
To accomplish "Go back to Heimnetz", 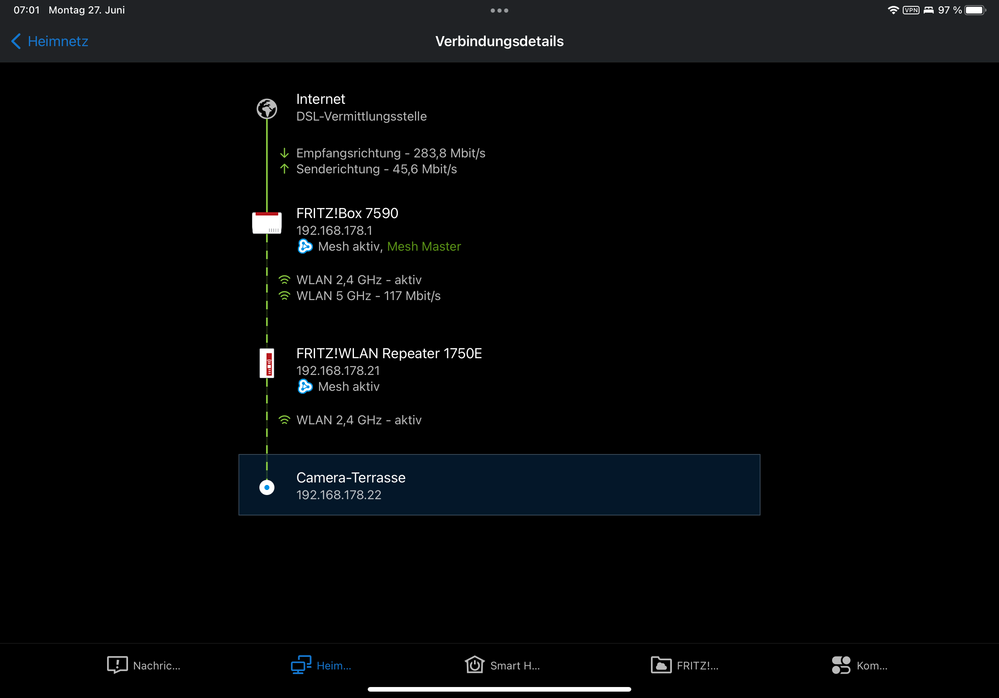I will click(x=50, y=41).
